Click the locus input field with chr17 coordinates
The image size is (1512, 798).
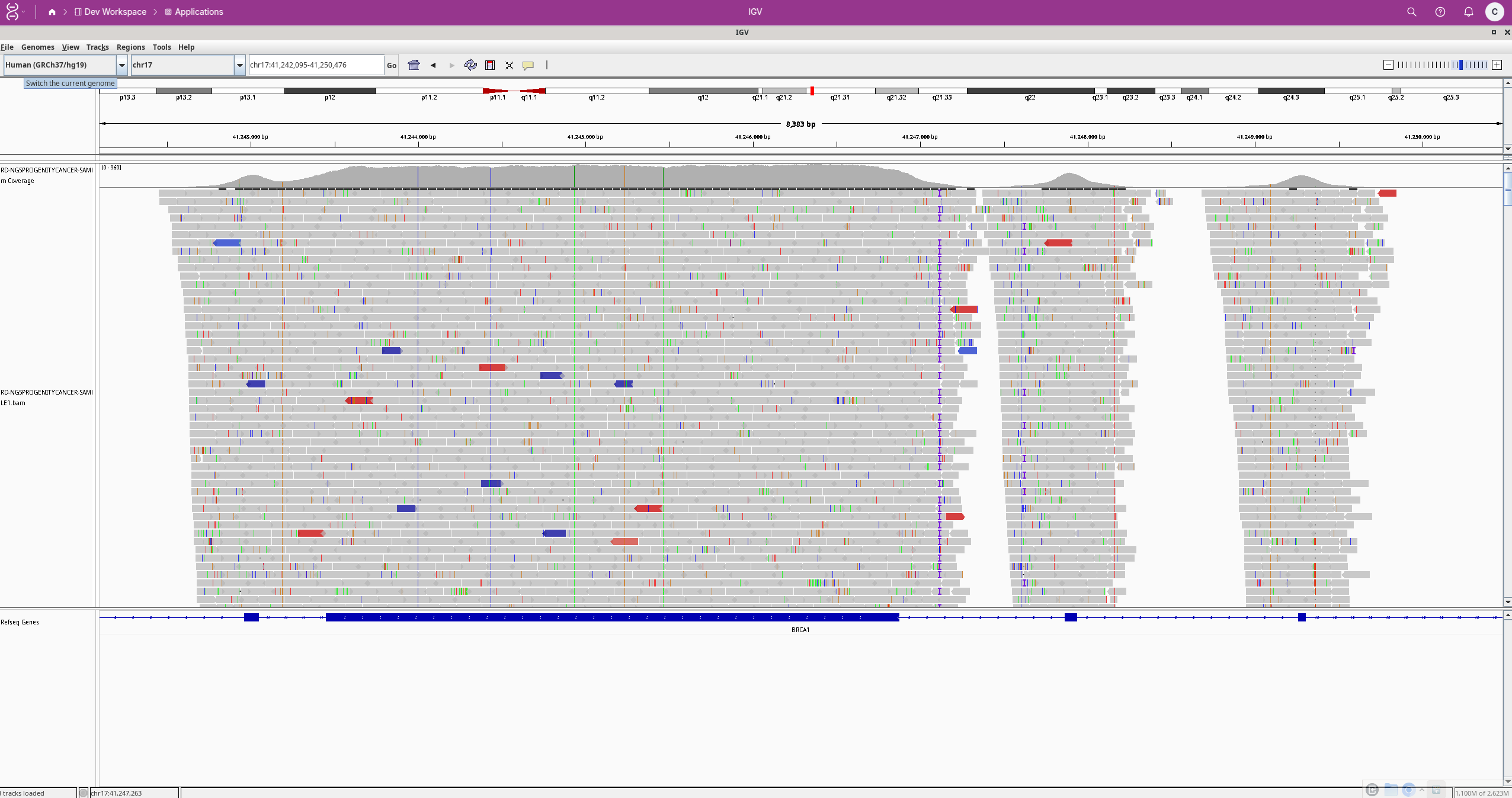pos(316,65)
